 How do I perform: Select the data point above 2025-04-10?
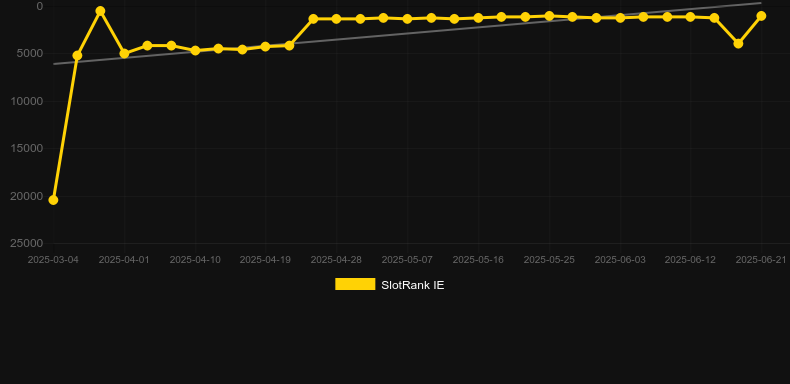point(195,50)
